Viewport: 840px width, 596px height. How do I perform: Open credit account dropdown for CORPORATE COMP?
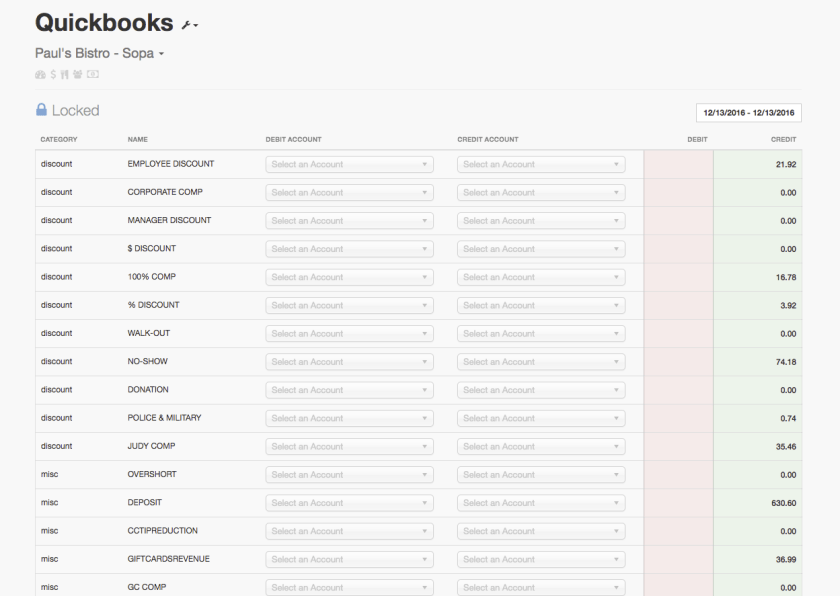[x=541, y=192]
